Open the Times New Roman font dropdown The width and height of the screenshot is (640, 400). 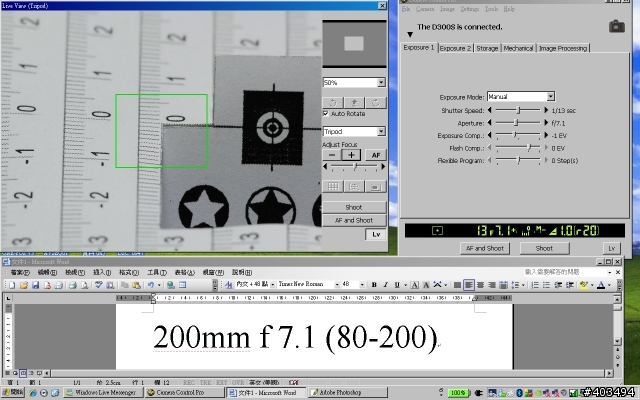(337, 284)
